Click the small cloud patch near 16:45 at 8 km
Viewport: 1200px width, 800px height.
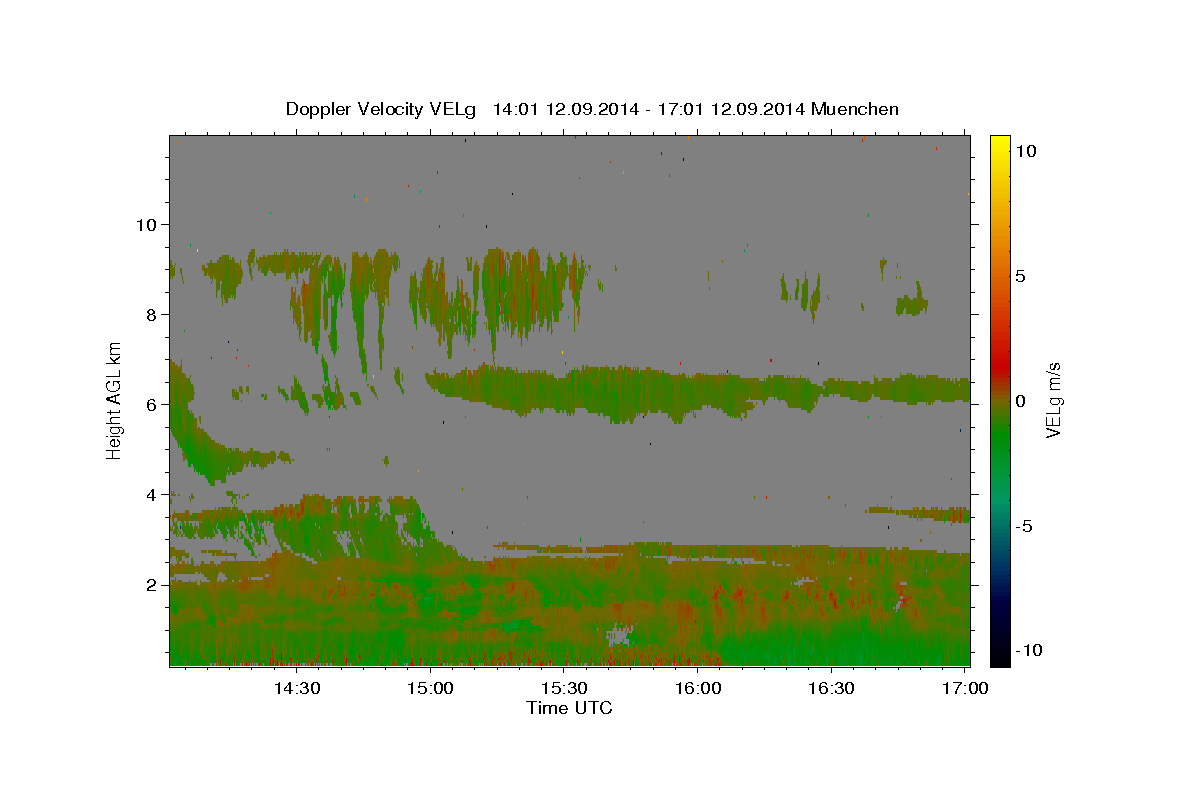point(912,303)
